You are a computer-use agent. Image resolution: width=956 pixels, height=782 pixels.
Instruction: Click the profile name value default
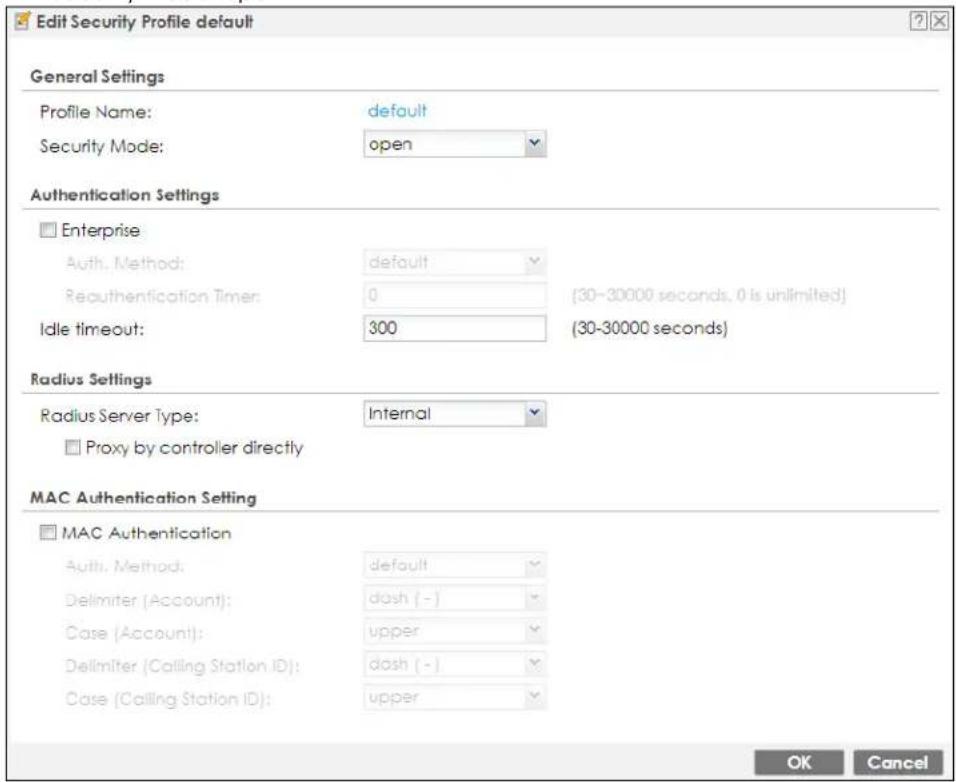(398, 111)
